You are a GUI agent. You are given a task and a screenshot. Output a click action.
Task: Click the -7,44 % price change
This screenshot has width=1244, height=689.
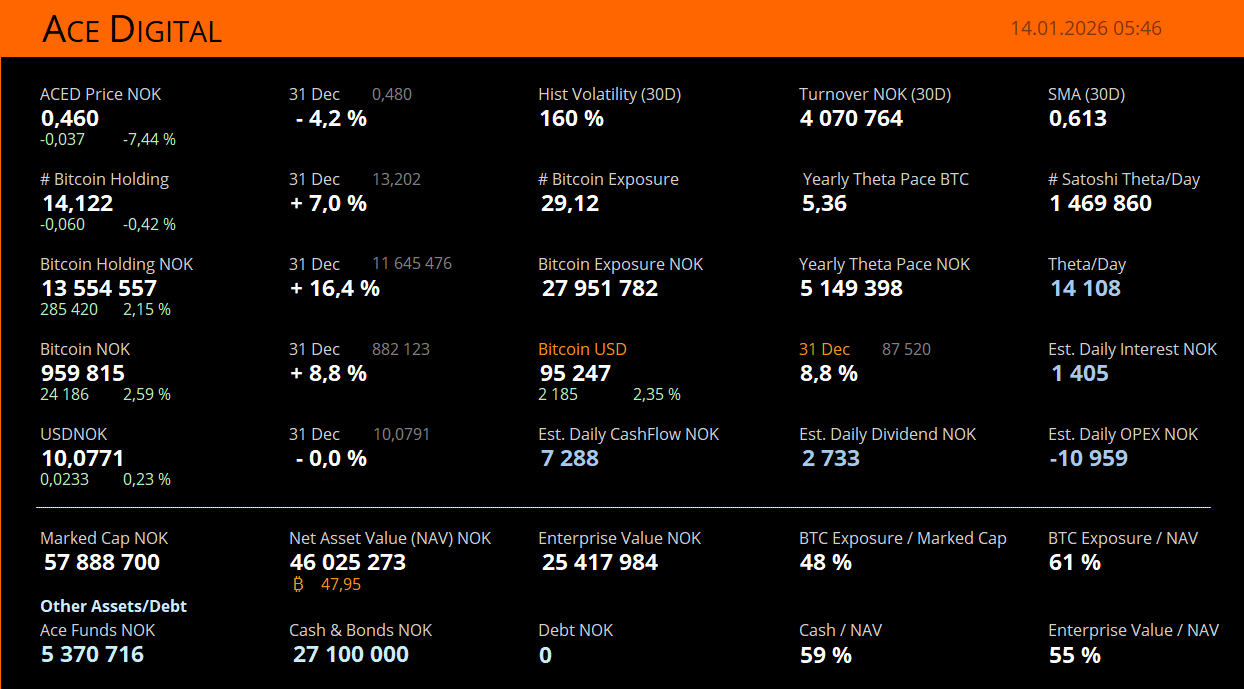pyautogui.click(x=149, y=139)
